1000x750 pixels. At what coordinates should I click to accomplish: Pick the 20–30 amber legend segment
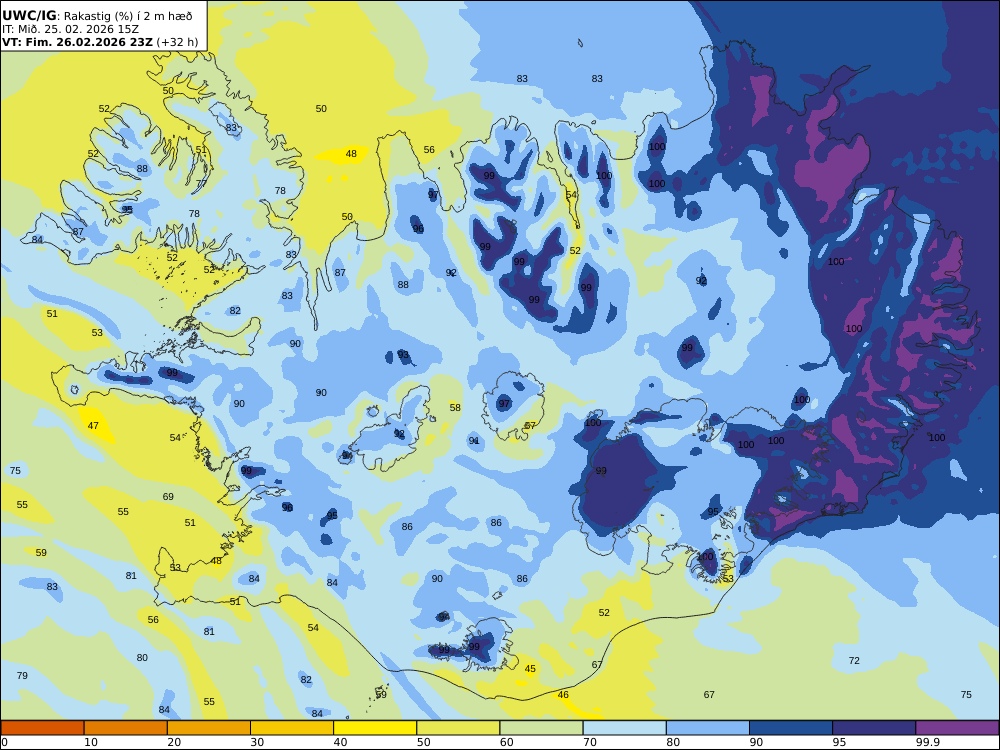point(209,728)
